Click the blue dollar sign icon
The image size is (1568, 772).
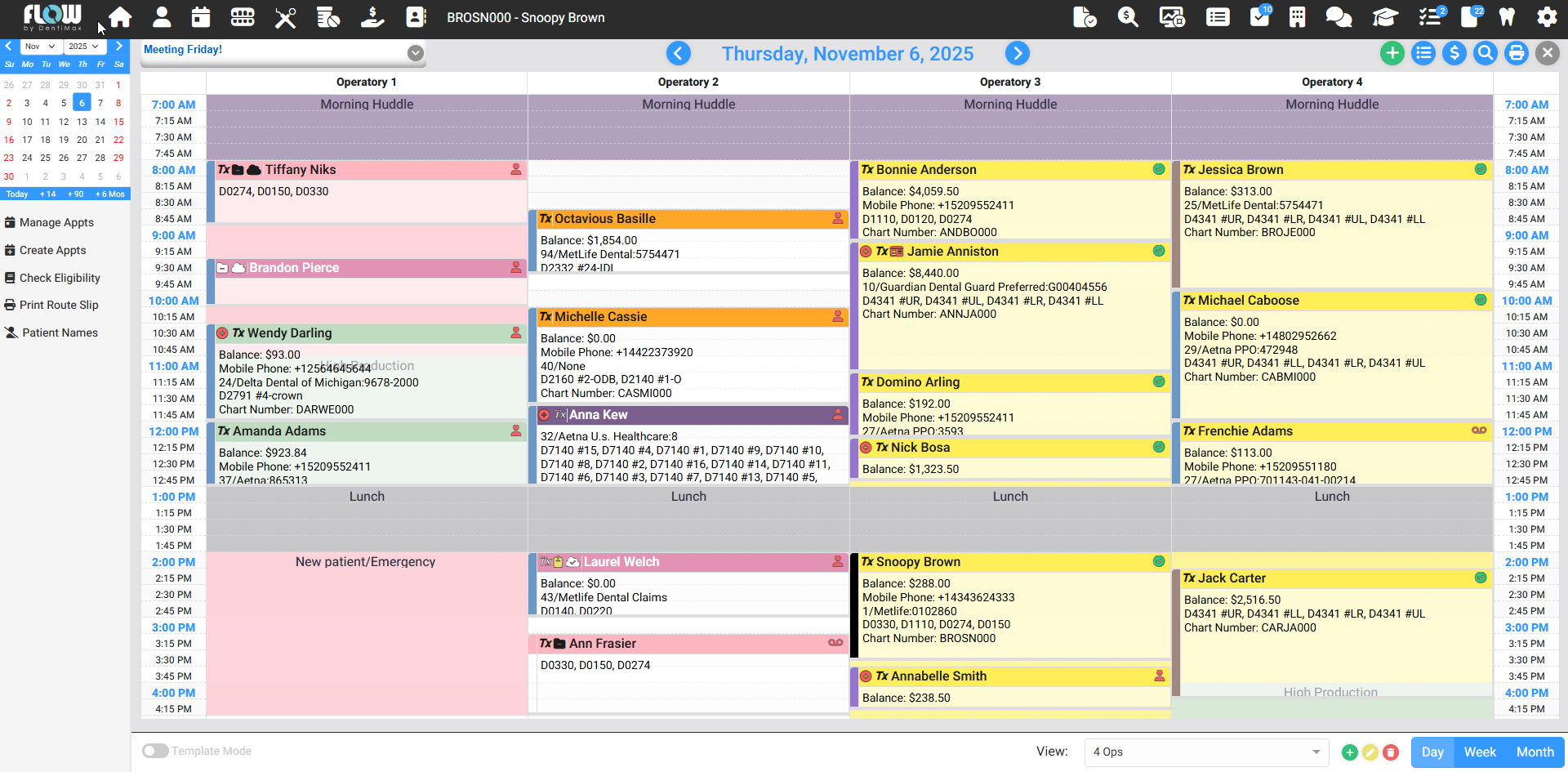1454,53
